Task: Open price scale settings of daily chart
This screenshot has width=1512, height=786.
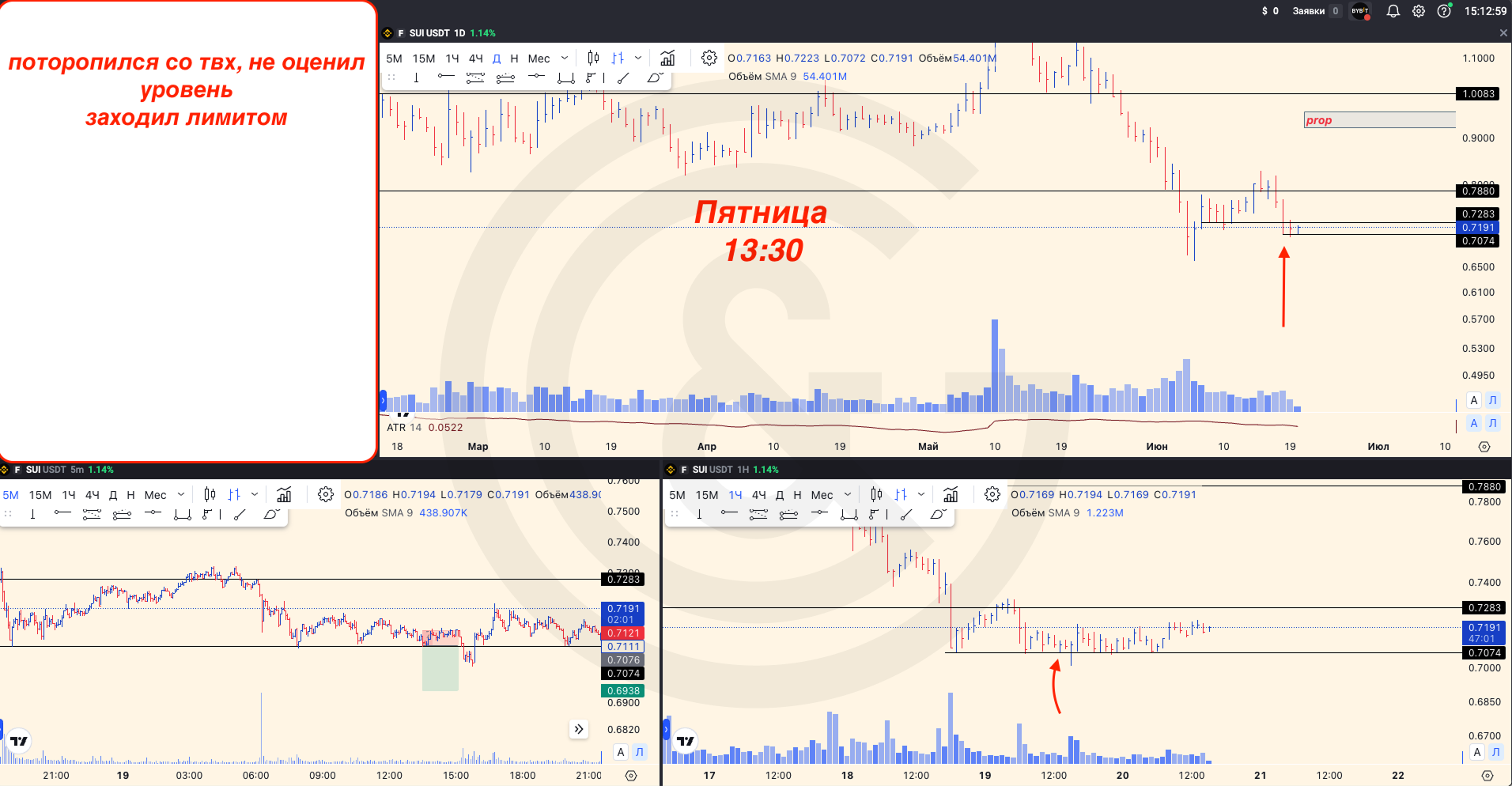Action: pos(1484,447)
